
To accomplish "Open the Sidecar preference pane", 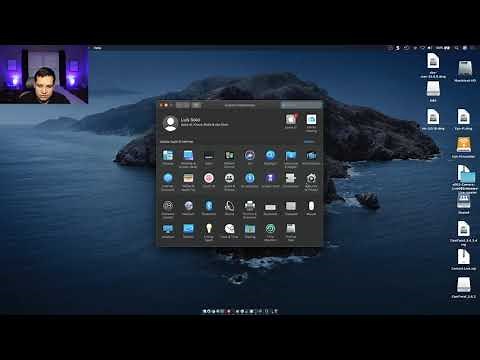I will pyautogui.click(x=188, y=231).
